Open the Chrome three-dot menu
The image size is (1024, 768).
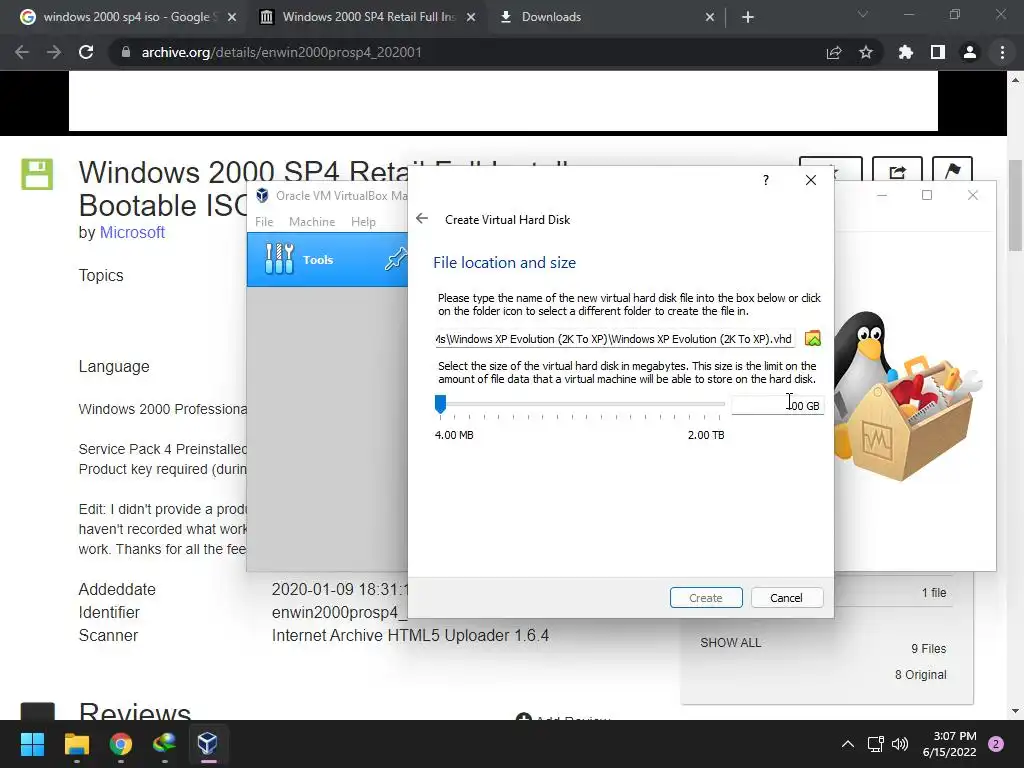click(1002, 52)
